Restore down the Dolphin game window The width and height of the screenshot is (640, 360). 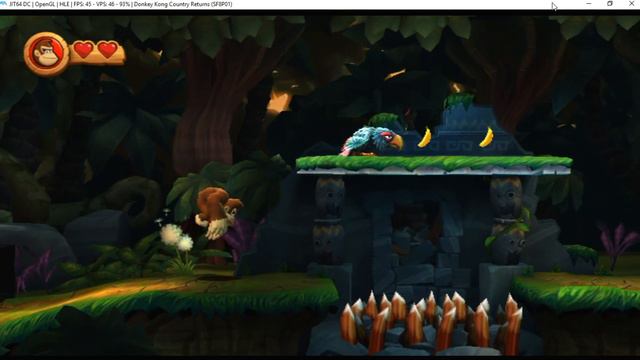click(610, 4)
